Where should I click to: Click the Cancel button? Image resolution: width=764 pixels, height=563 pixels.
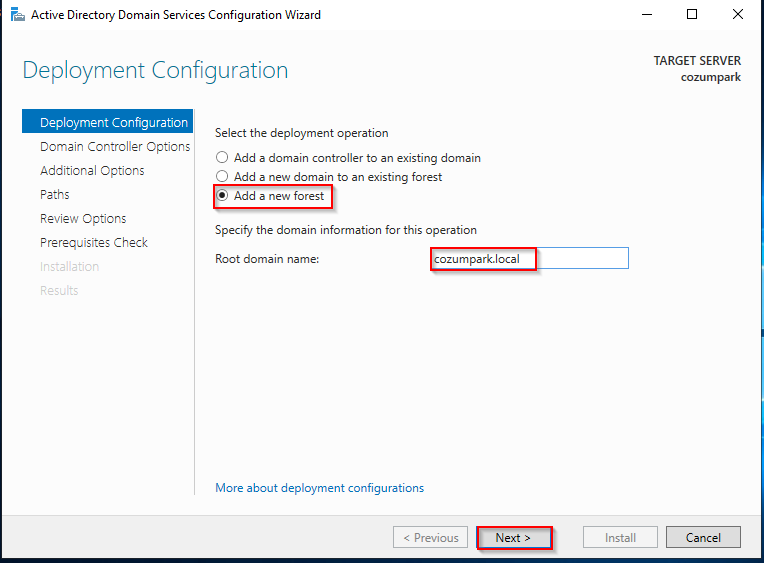coord(703,538)
